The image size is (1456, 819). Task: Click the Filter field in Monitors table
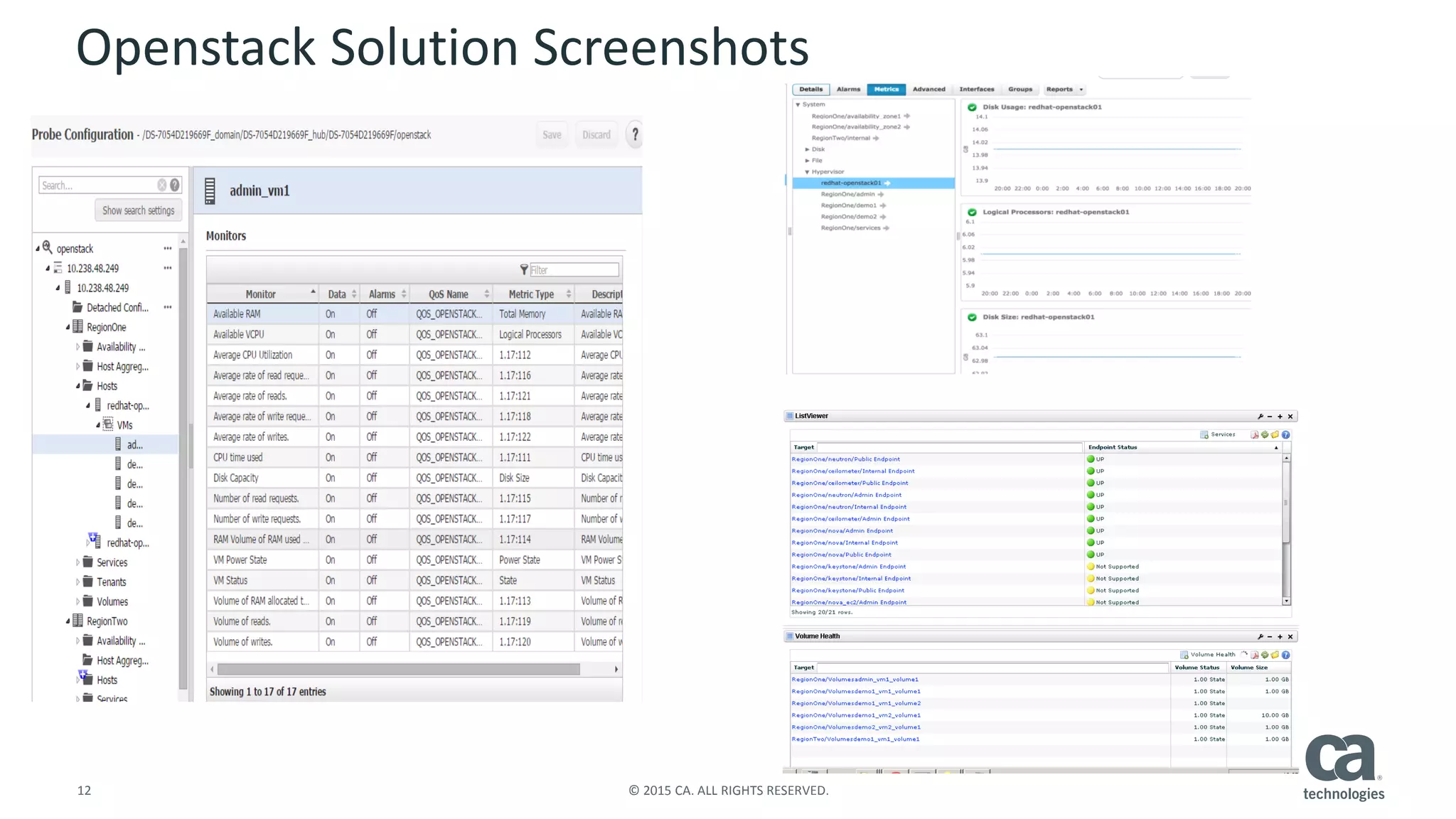pos(574,270)
